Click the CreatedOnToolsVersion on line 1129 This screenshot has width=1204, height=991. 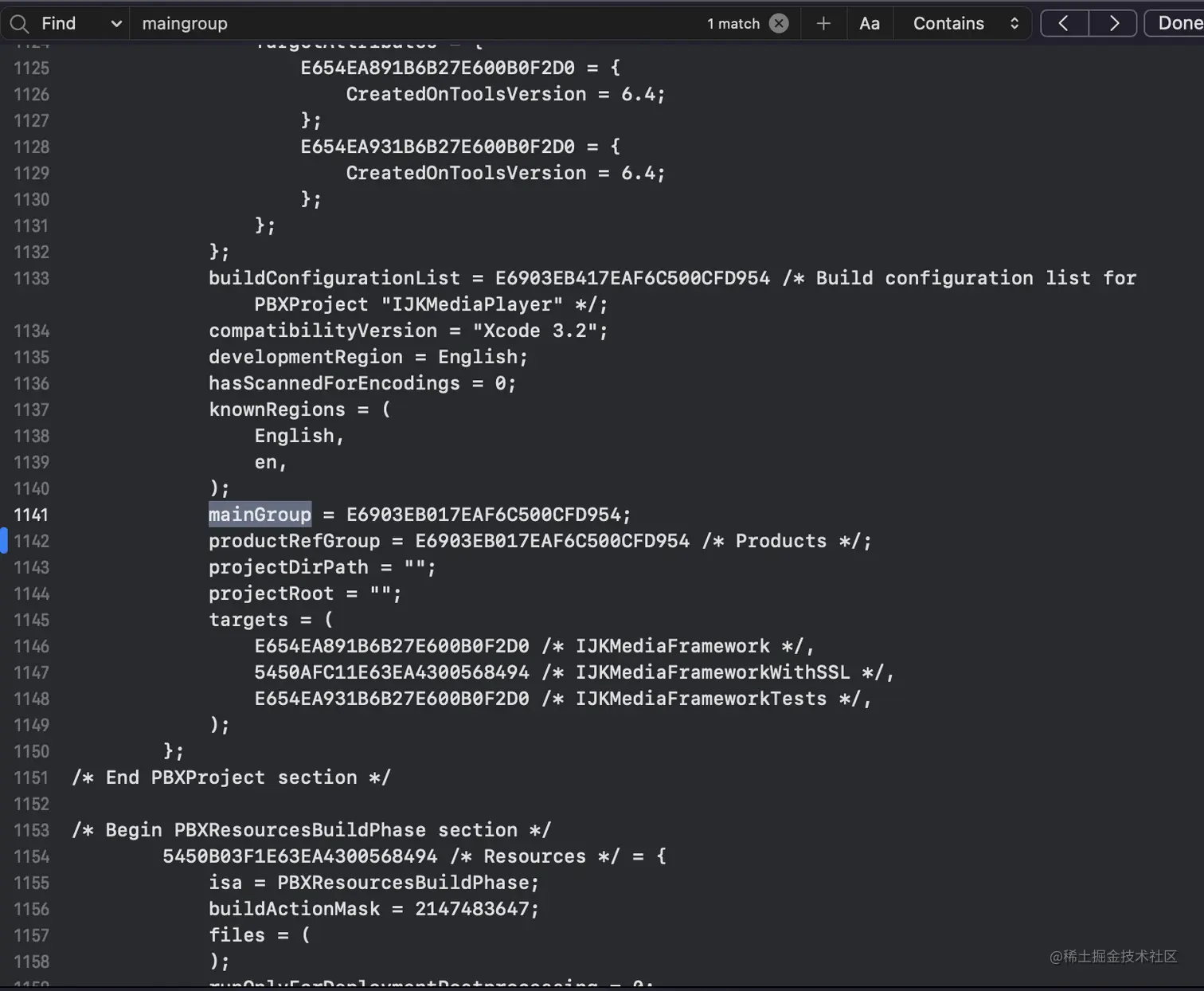coord(466,173)
